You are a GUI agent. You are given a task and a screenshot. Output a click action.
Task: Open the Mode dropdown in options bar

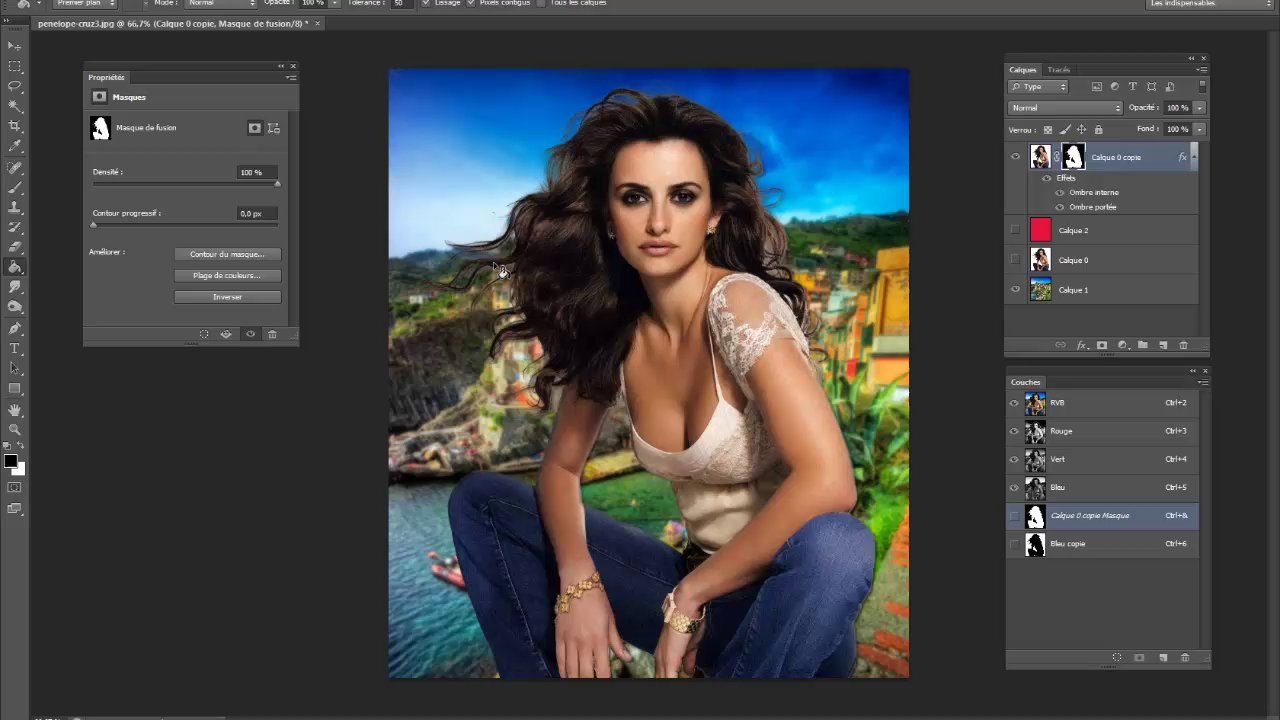click(220, 3)
